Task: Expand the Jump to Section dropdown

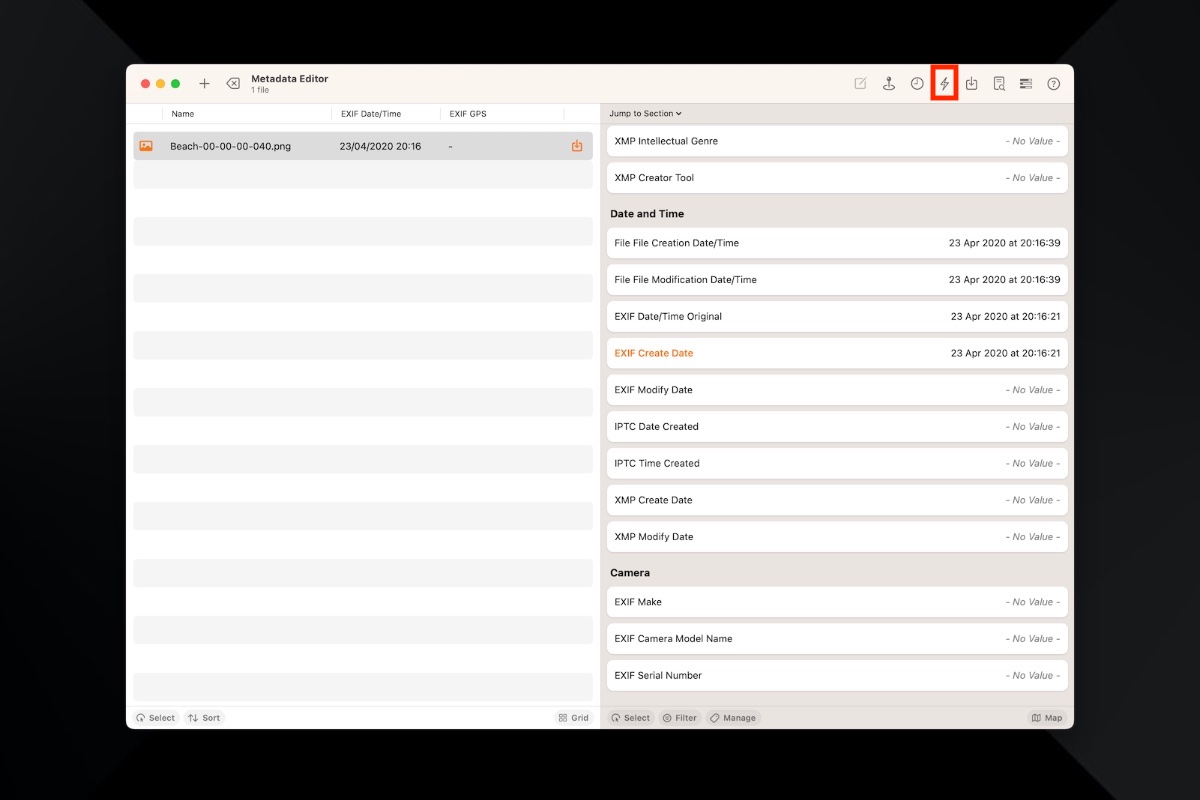Action: tap(645, 114)
